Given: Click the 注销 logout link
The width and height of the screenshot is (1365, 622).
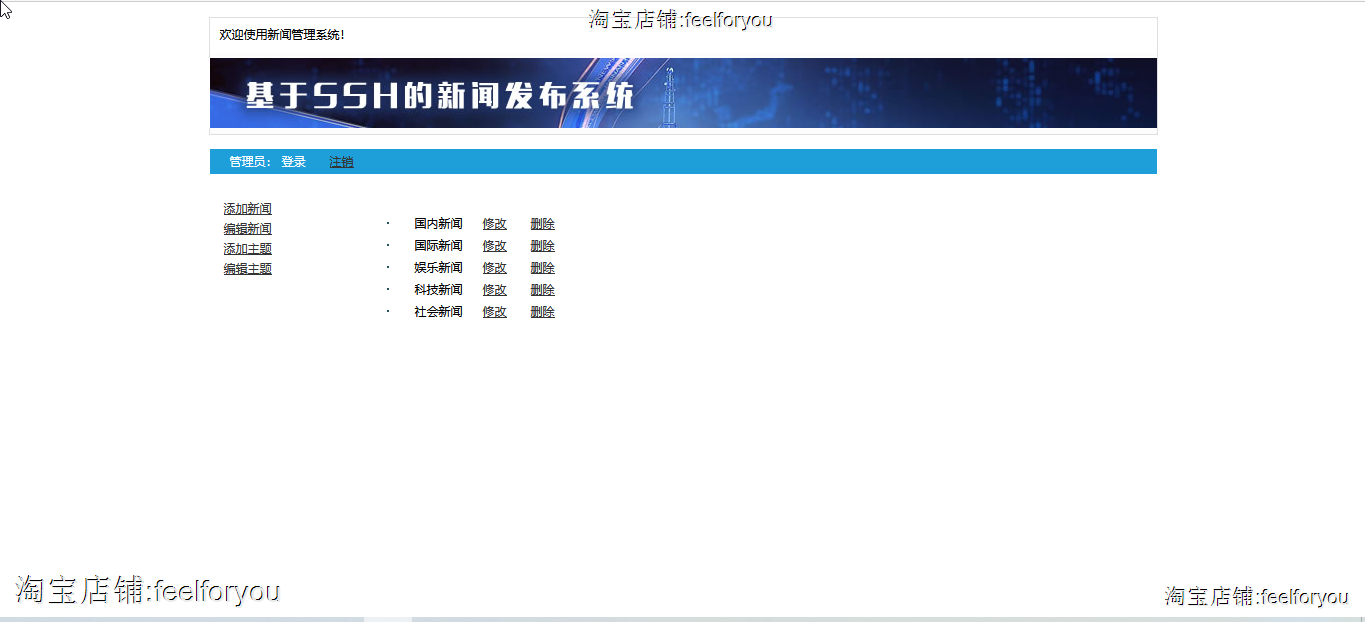Looking at the screenshot, I should pyautogui.click(x=341, y=162).
